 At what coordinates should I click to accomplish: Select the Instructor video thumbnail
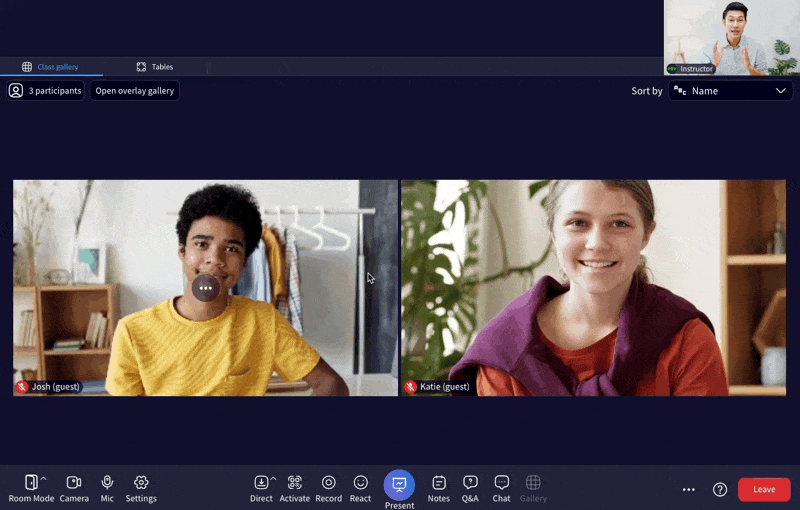point(732,38)
